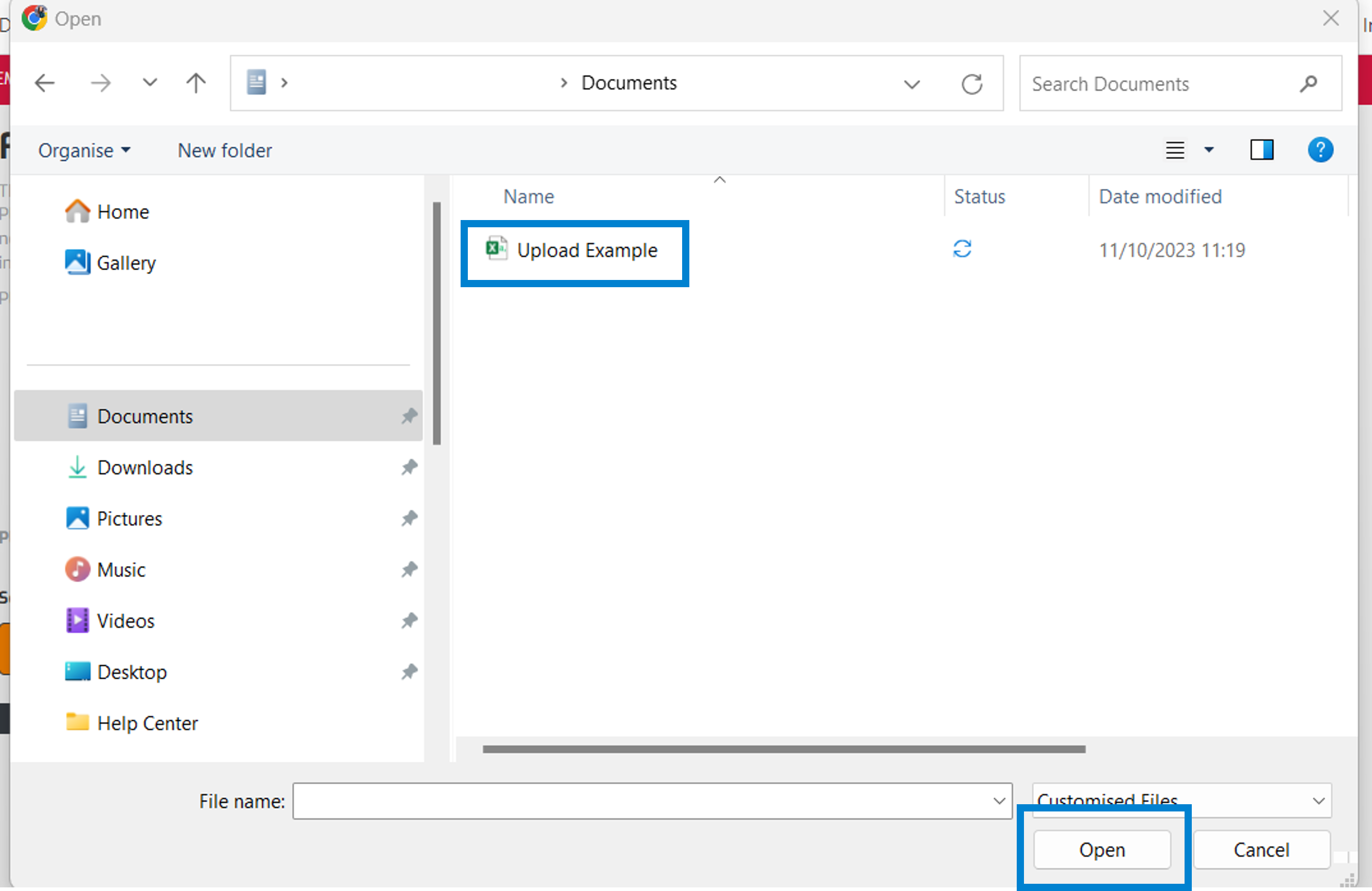Click the Excel icon of Upload Example

496,249
